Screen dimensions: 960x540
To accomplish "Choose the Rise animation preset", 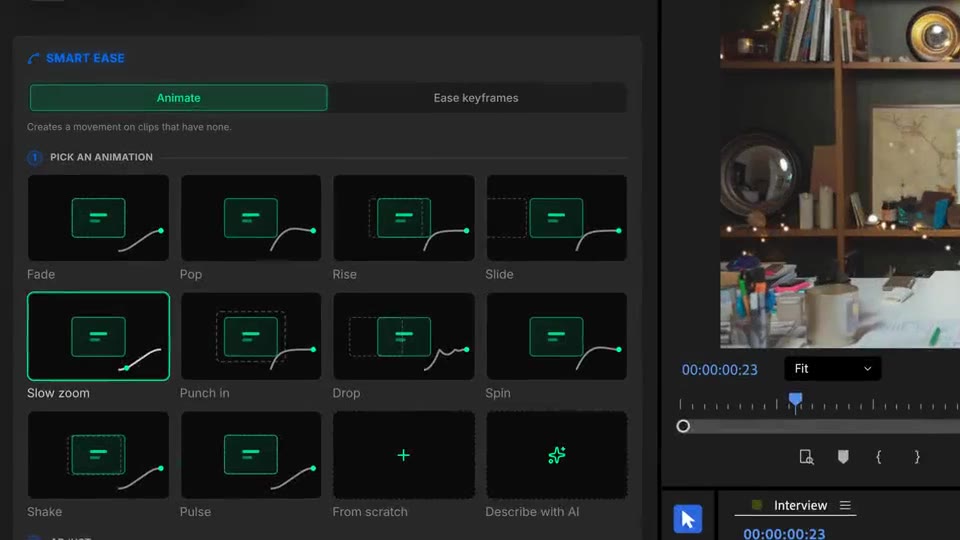I will [x=403, y=218].
